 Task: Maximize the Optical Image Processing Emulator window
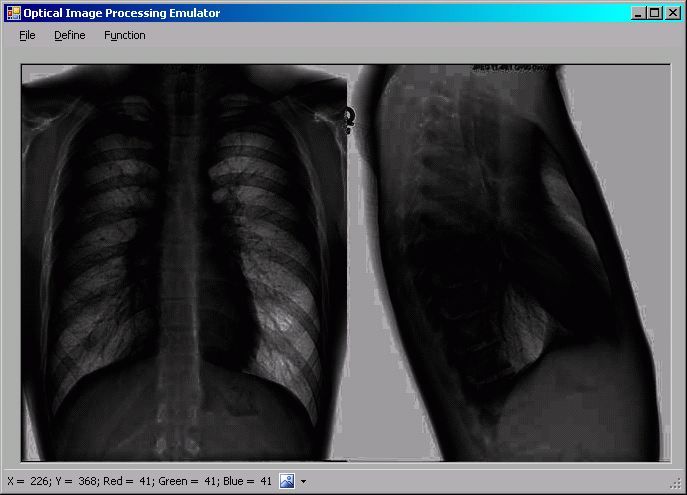coord(654,13)
